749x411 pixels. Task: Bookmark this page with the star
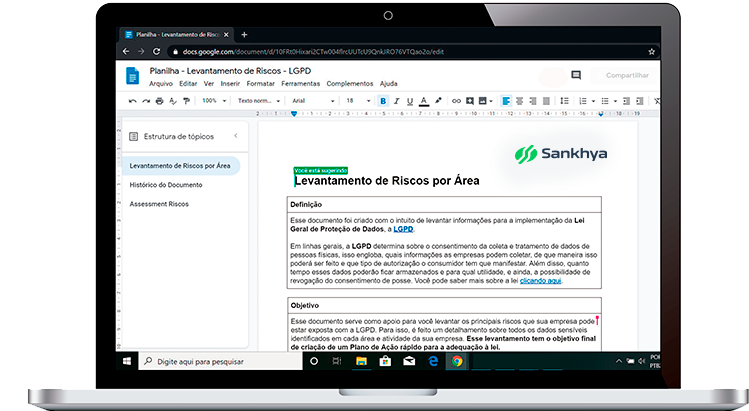point(651,52)
